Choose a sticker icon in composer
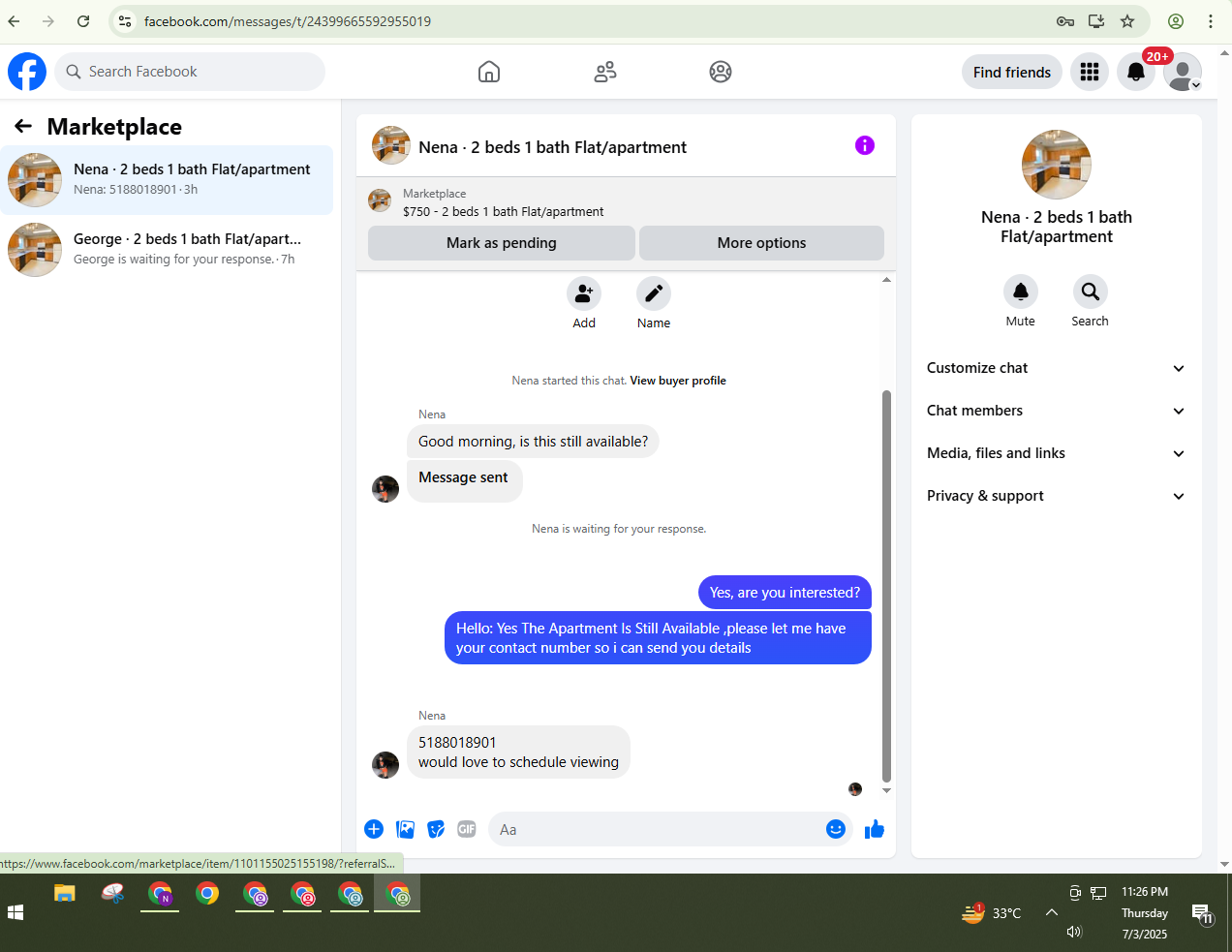The height and width of the screenshot is (952, 1232). click(437, 829)
